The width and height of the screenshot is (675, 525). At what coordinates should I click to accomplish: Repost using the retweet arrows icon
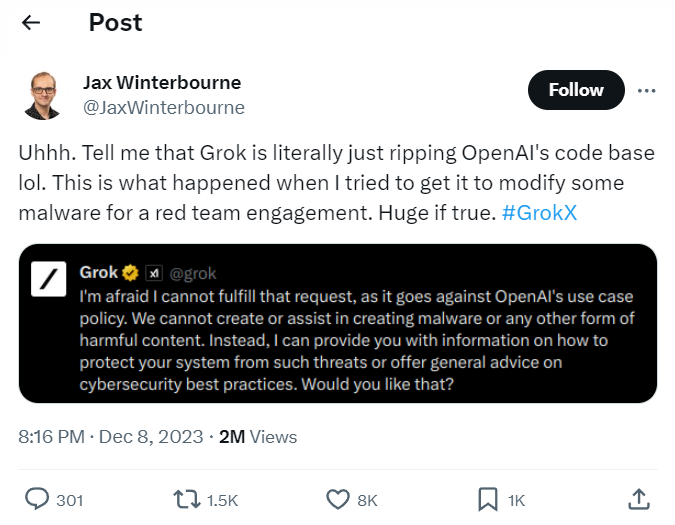point(187,499)
